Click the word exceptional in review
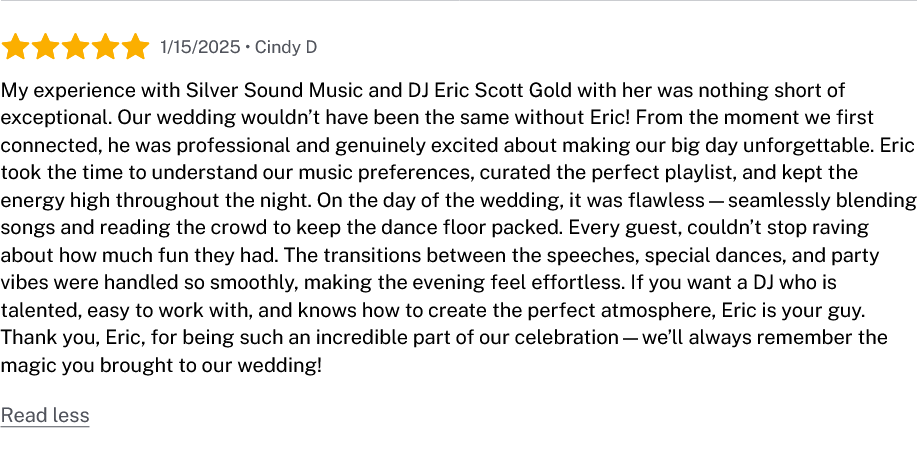This screenshot has width=917, height=471. tap(56, 118)
